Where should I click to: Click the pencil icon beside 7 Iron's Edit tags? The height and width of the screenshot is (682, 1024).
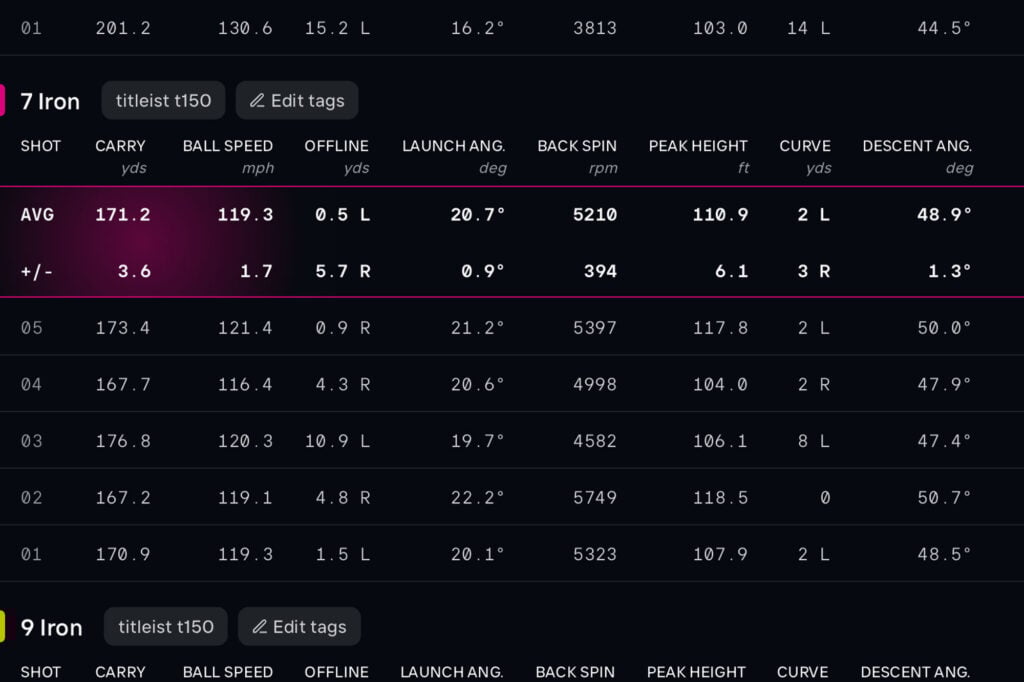coord(257,101)
